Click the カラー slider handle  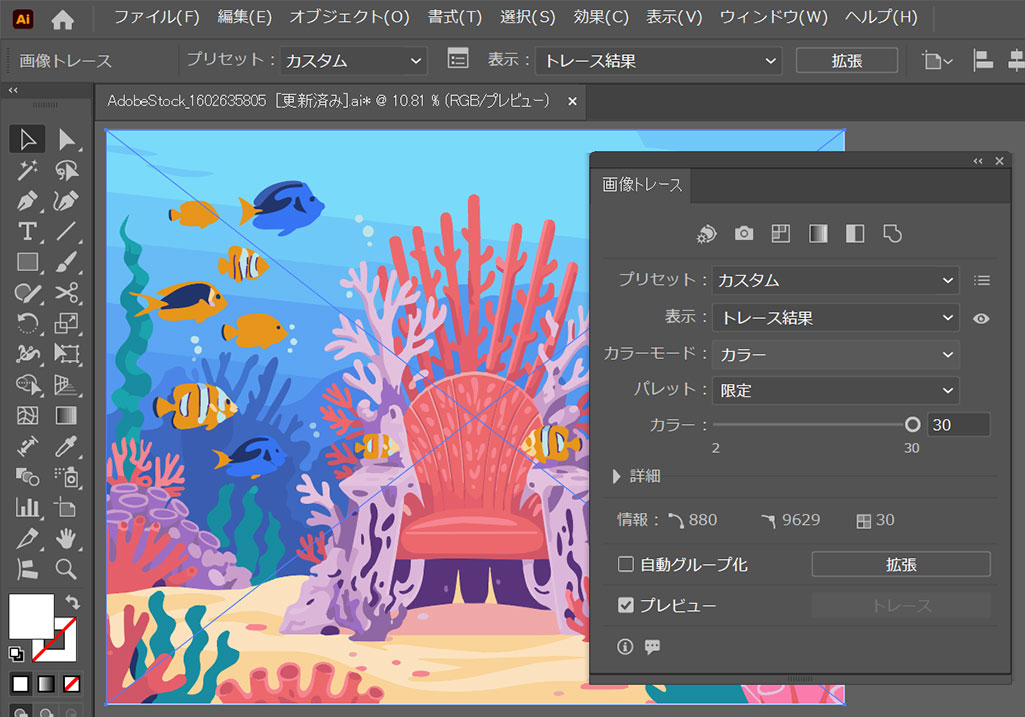coord(912,424)
